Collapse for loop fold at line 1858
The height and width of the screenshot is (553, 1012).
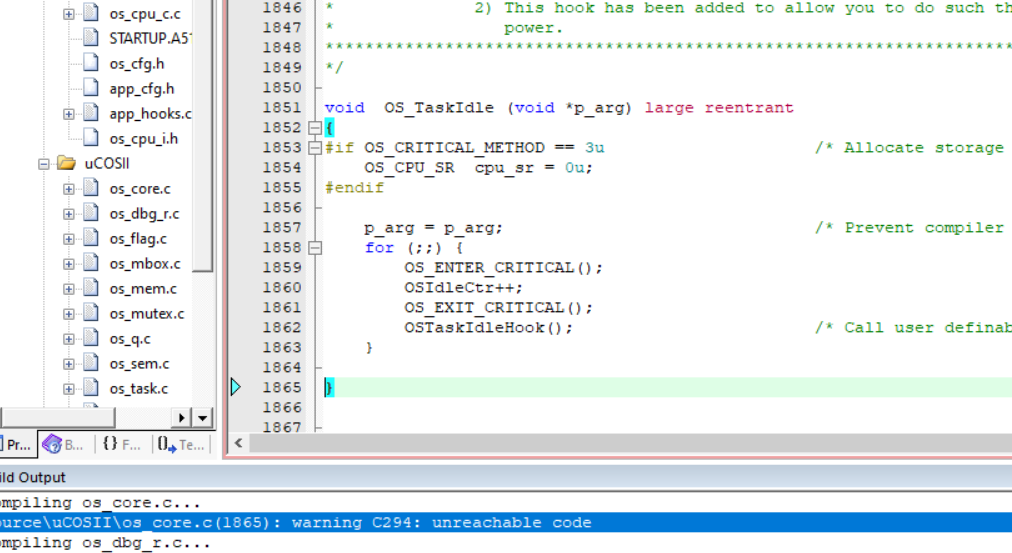315,248
